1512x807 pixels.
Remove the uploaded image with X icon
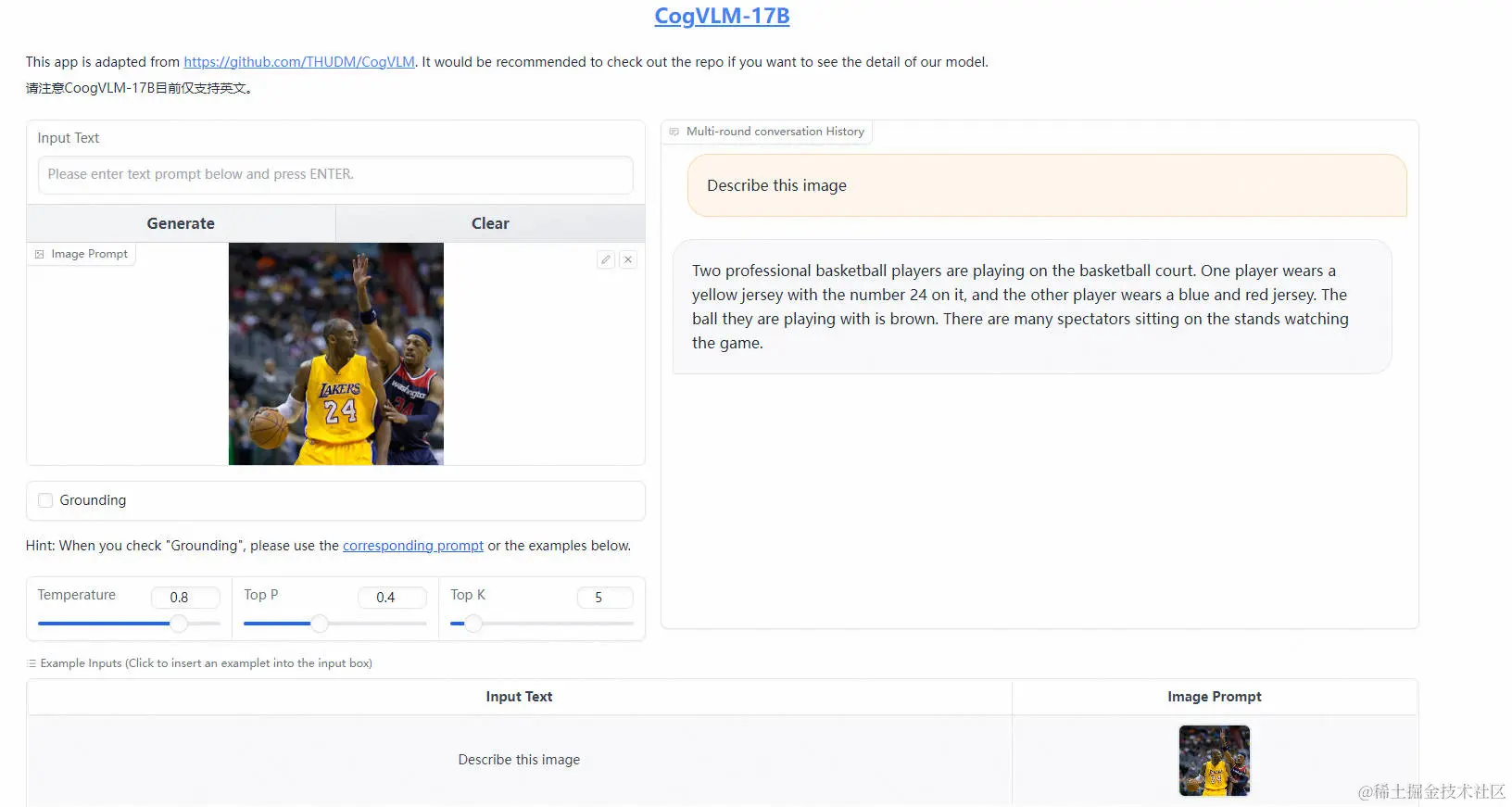628,259
